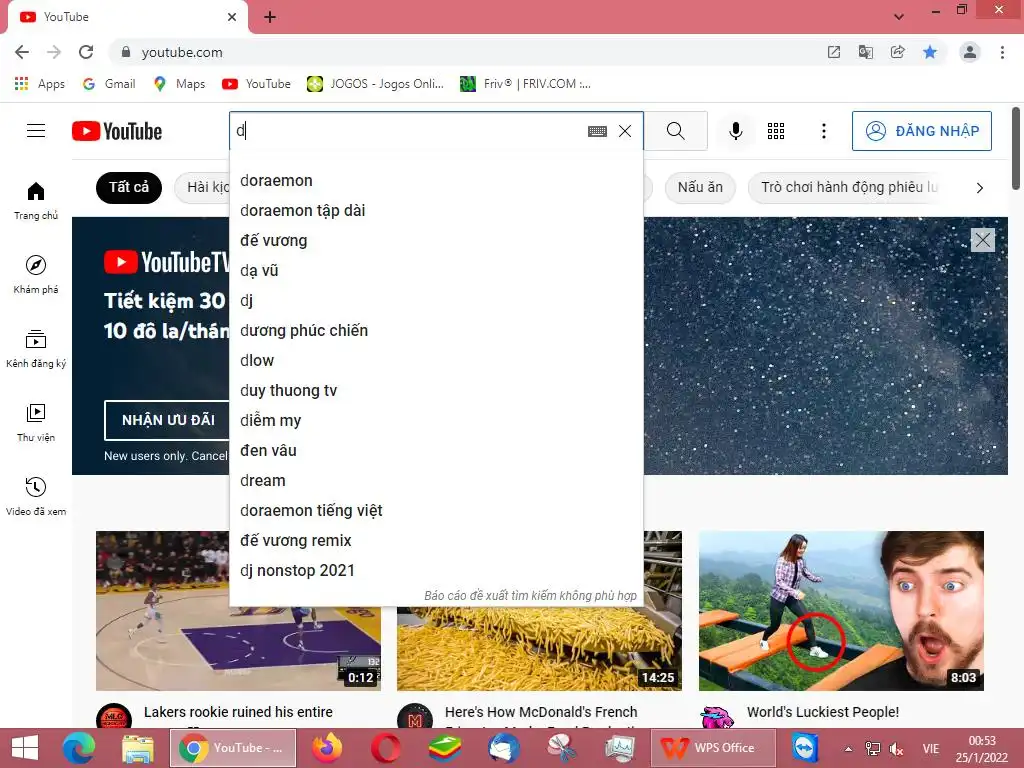Choose suggestion duy thuong tv

click(x=436, y=391)
